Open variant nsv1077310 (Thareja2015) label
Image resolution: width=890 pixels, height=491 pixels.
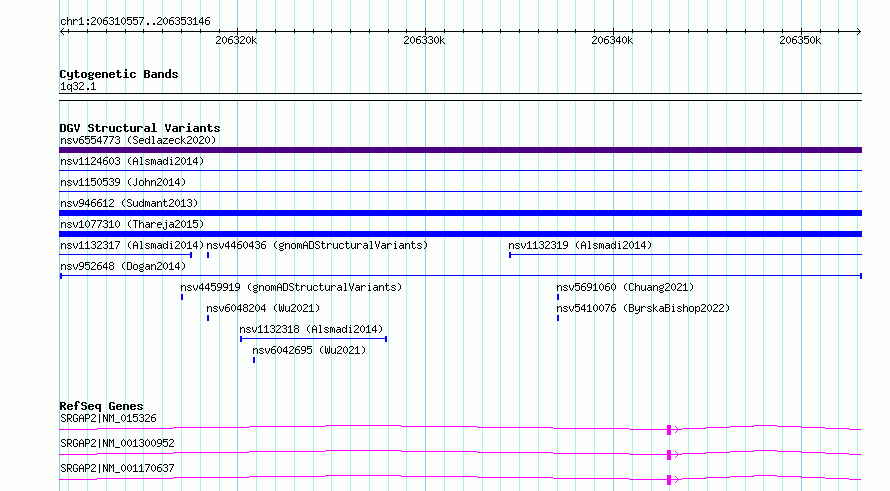click(x=132, y=224)
